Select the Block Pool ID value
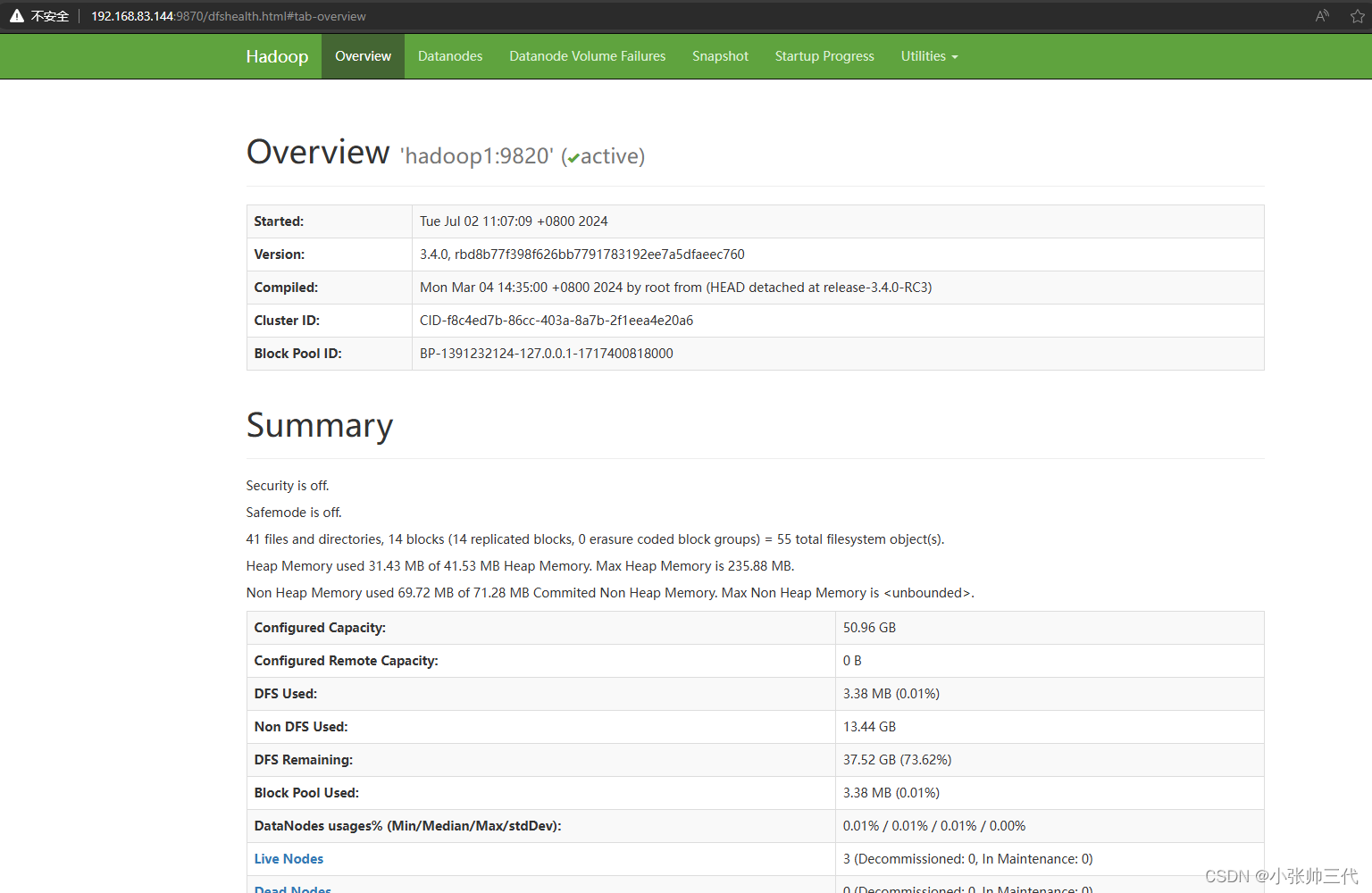1372x893 pixels. (547, 354)
